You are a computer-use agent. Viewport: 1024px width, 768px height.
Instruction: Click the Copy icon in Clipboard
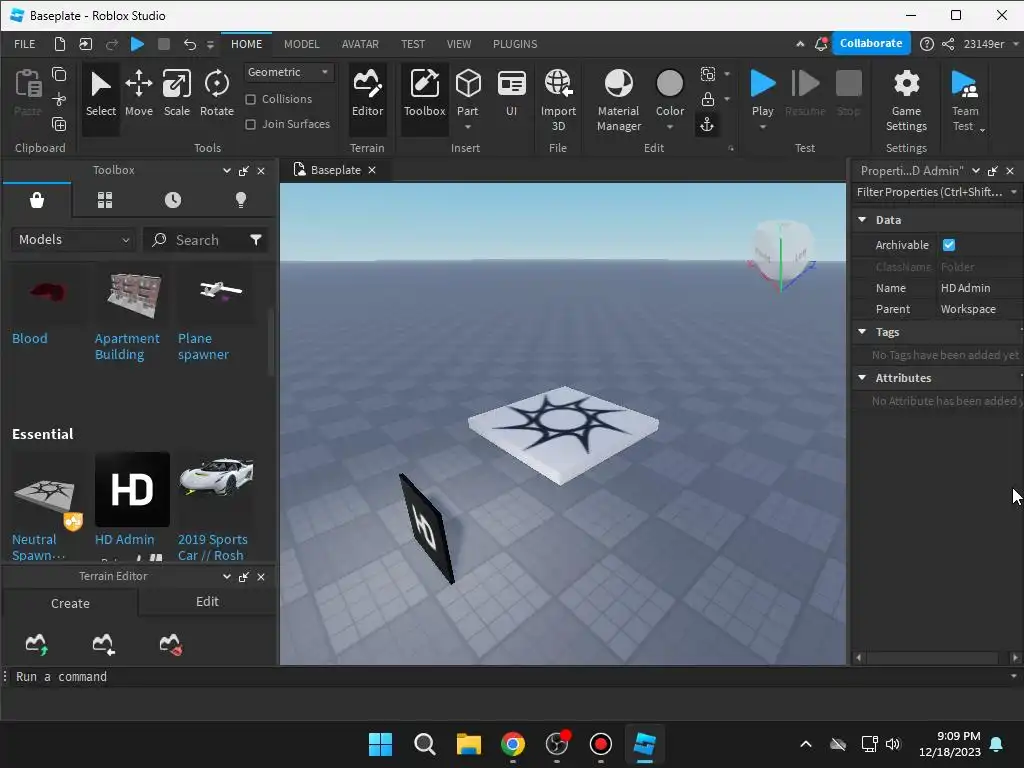pyautogui.click(x=59, y=74)
